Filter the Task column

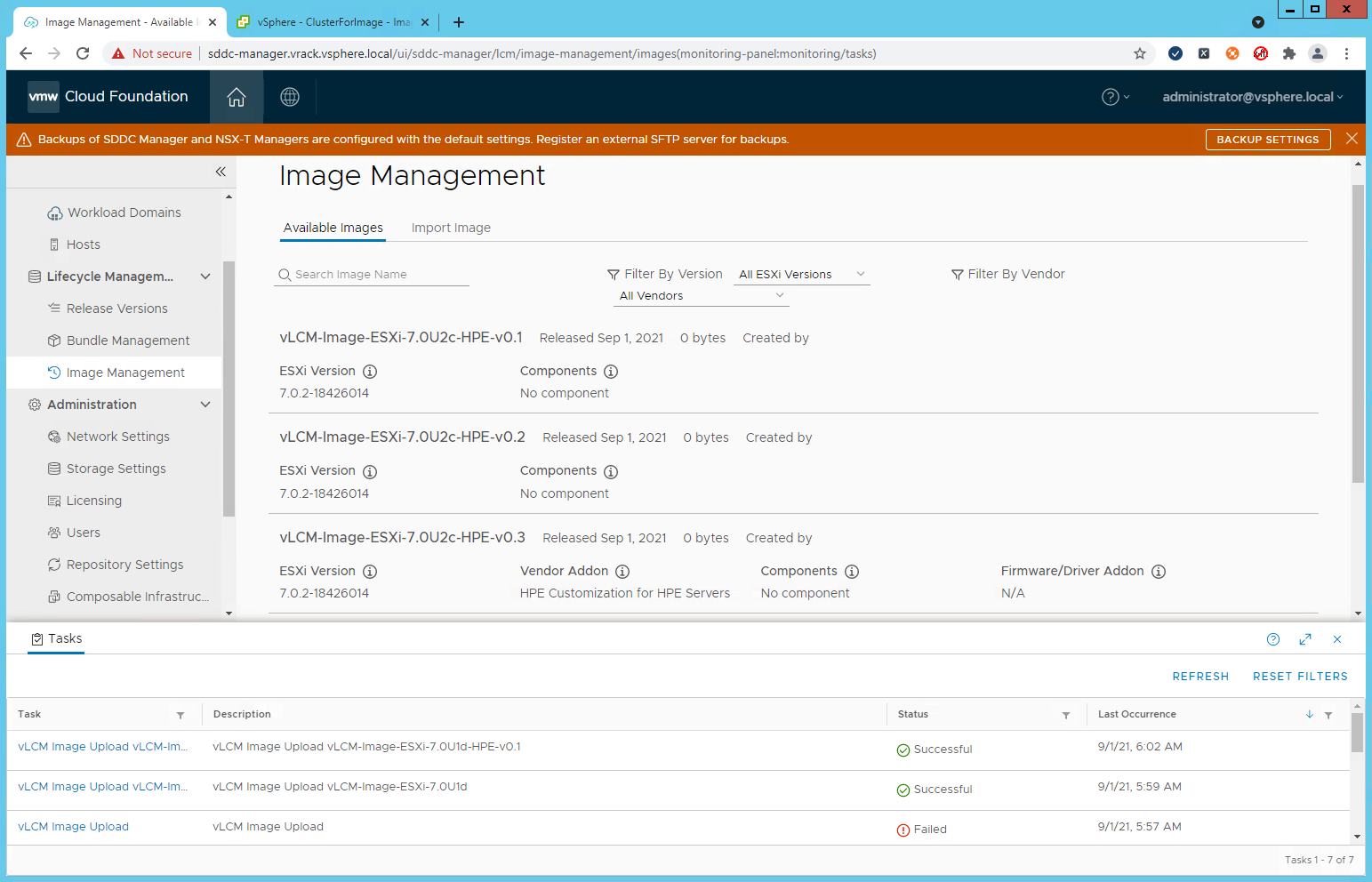(x=181, y=715)
